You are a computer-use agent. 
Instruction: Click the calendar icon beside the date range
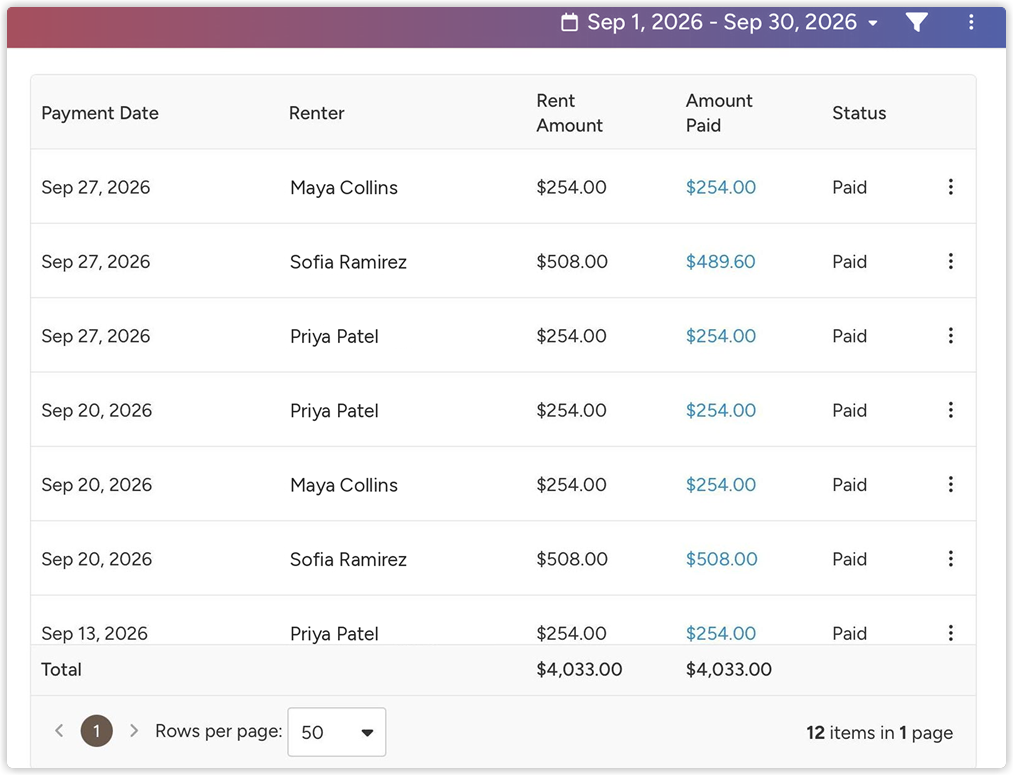tap(570, 23)
